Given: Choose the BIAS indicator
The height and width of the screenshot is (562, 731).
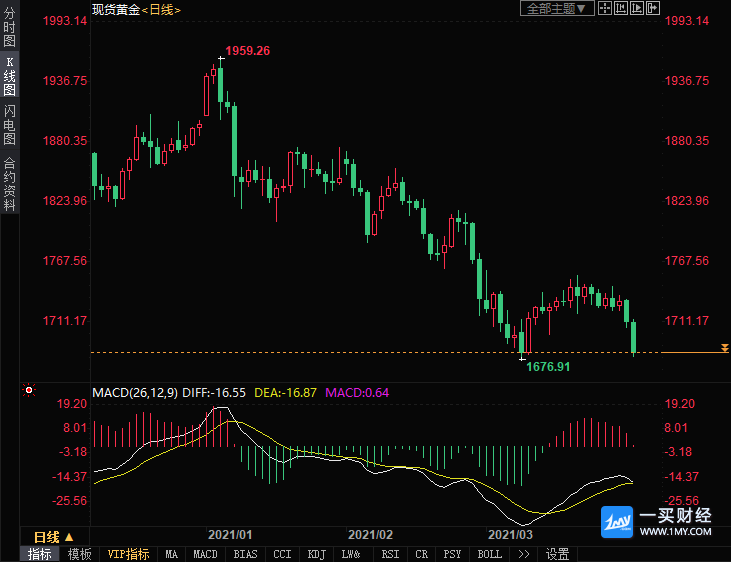Looking at the screenshot, I should point(245,554).
